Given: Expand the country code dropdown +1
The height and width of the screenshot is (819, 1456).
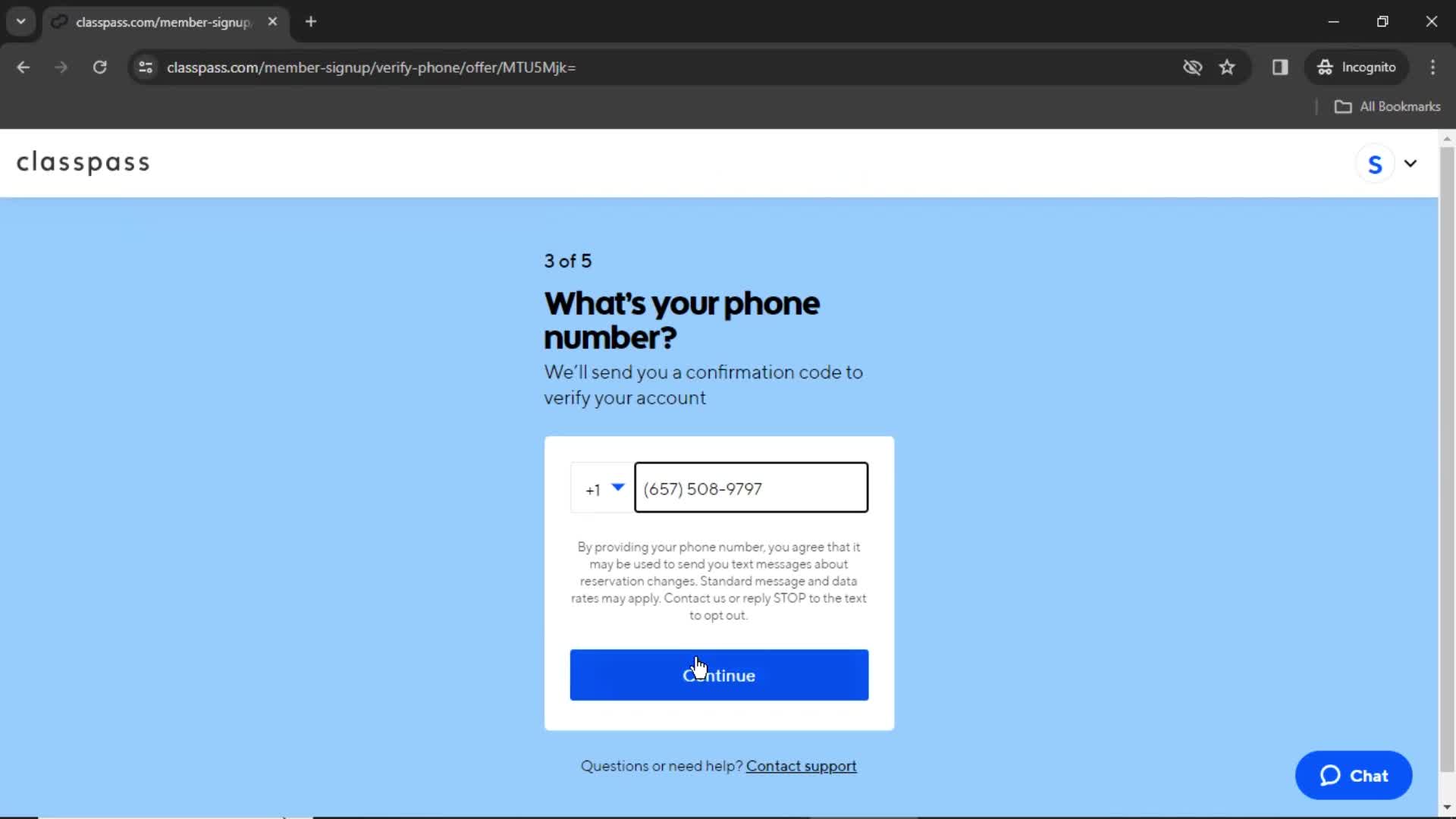Looking at the screenshot, I should [601, 488].
